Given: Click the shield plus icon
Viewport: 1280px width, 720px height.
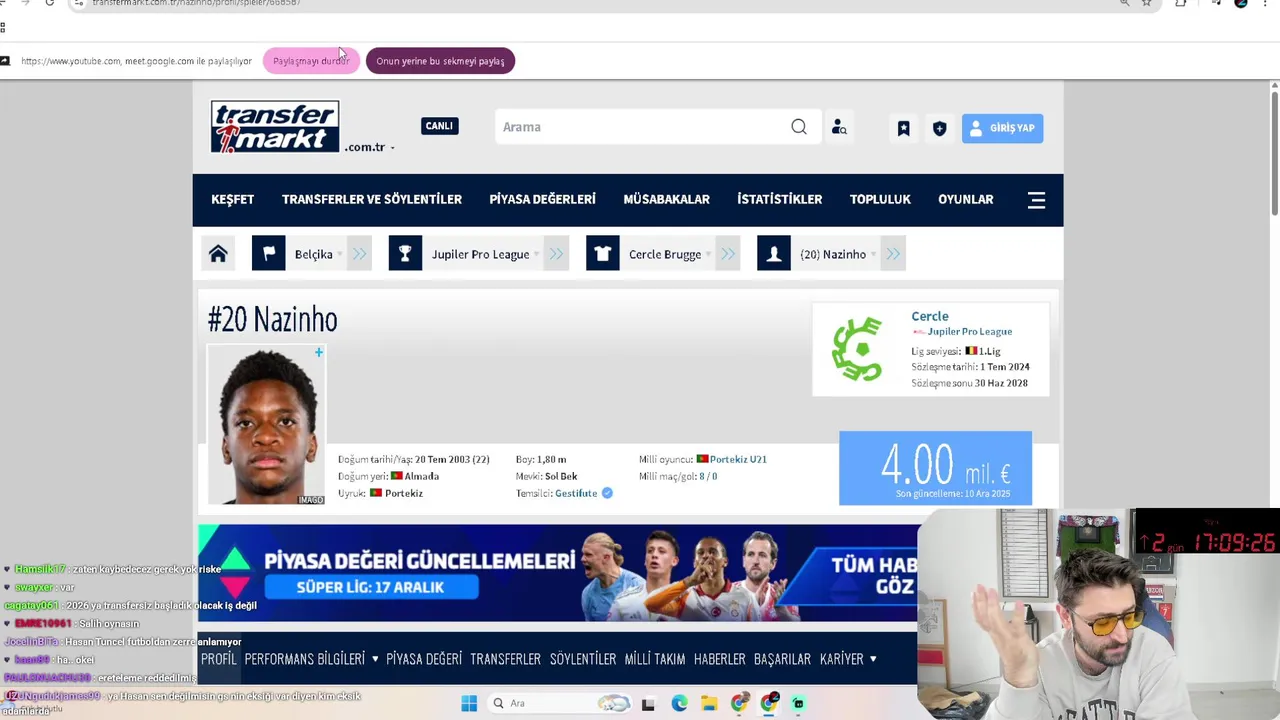Looking at the screenshot, I should click(x=939, y=128).
